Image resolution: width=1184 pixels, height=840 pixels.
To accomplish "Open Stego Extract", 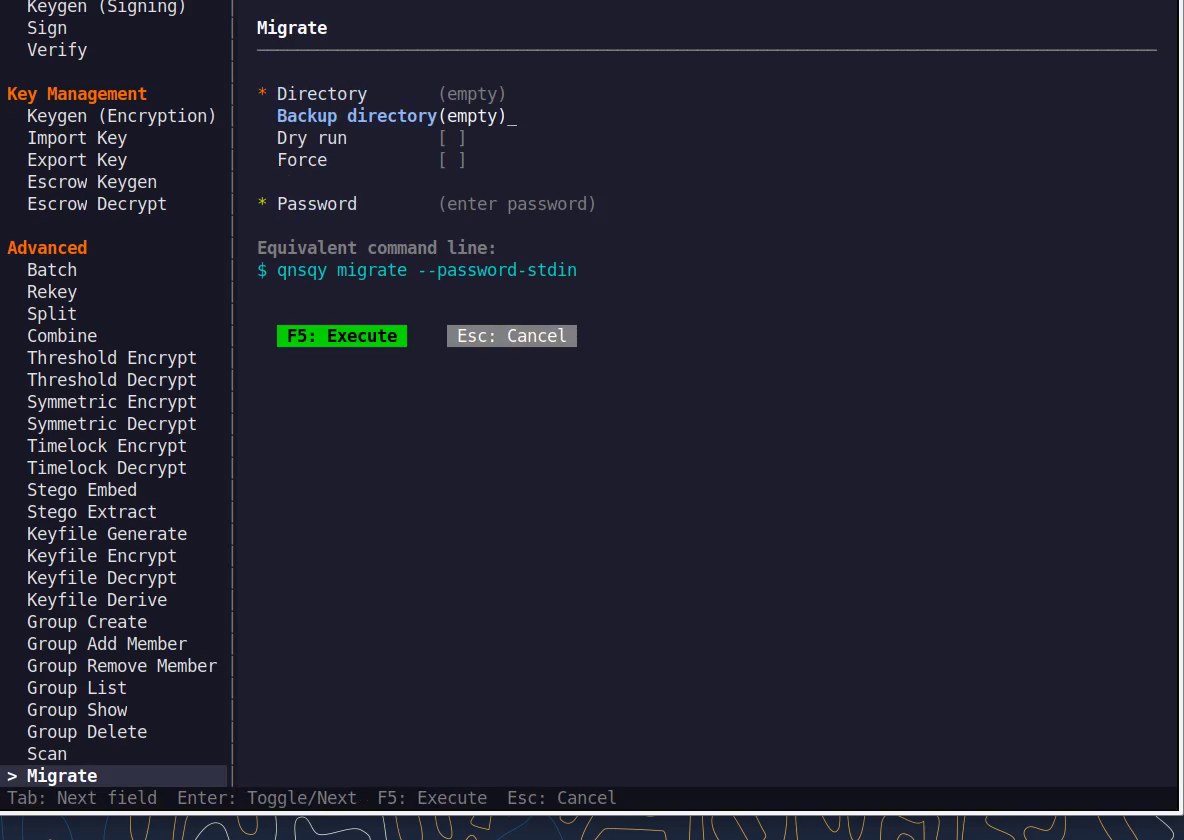I will click(92, 511).
